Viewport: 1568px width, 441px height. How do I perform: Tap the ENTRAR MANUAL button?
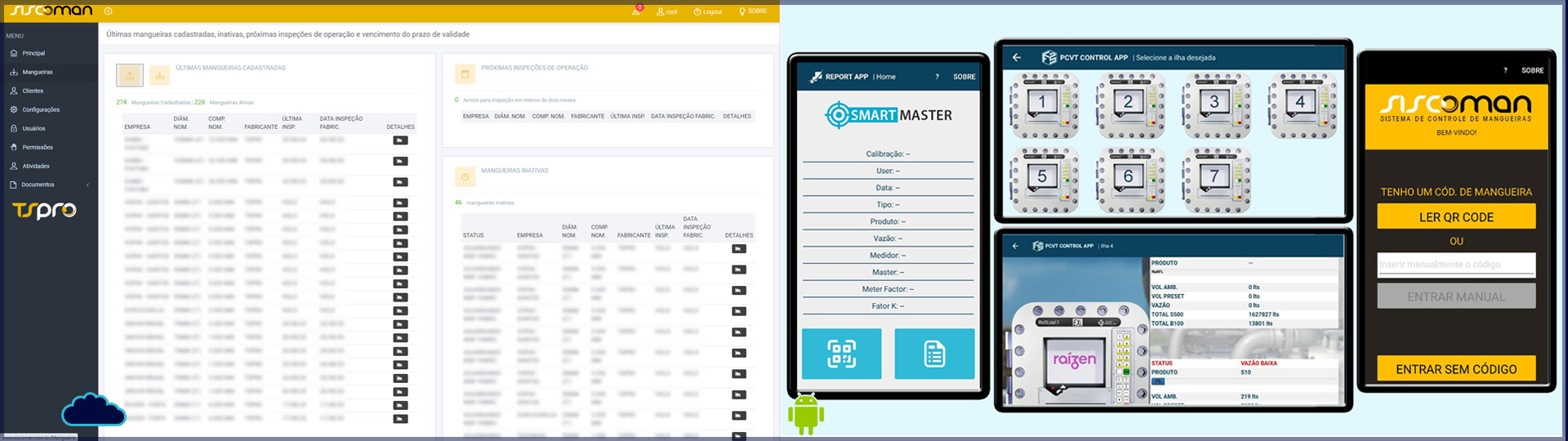pyautogui.click(x=1456, y=296)
